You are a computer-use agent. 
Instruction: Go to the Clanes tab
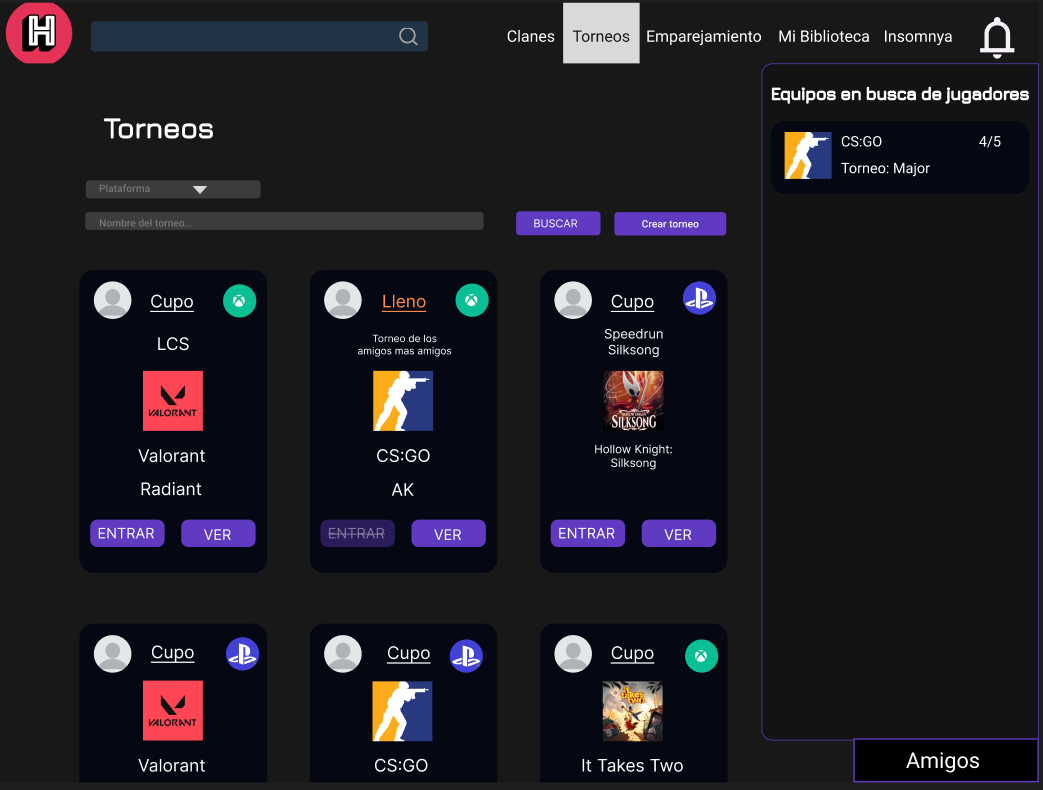pos(530,37)
